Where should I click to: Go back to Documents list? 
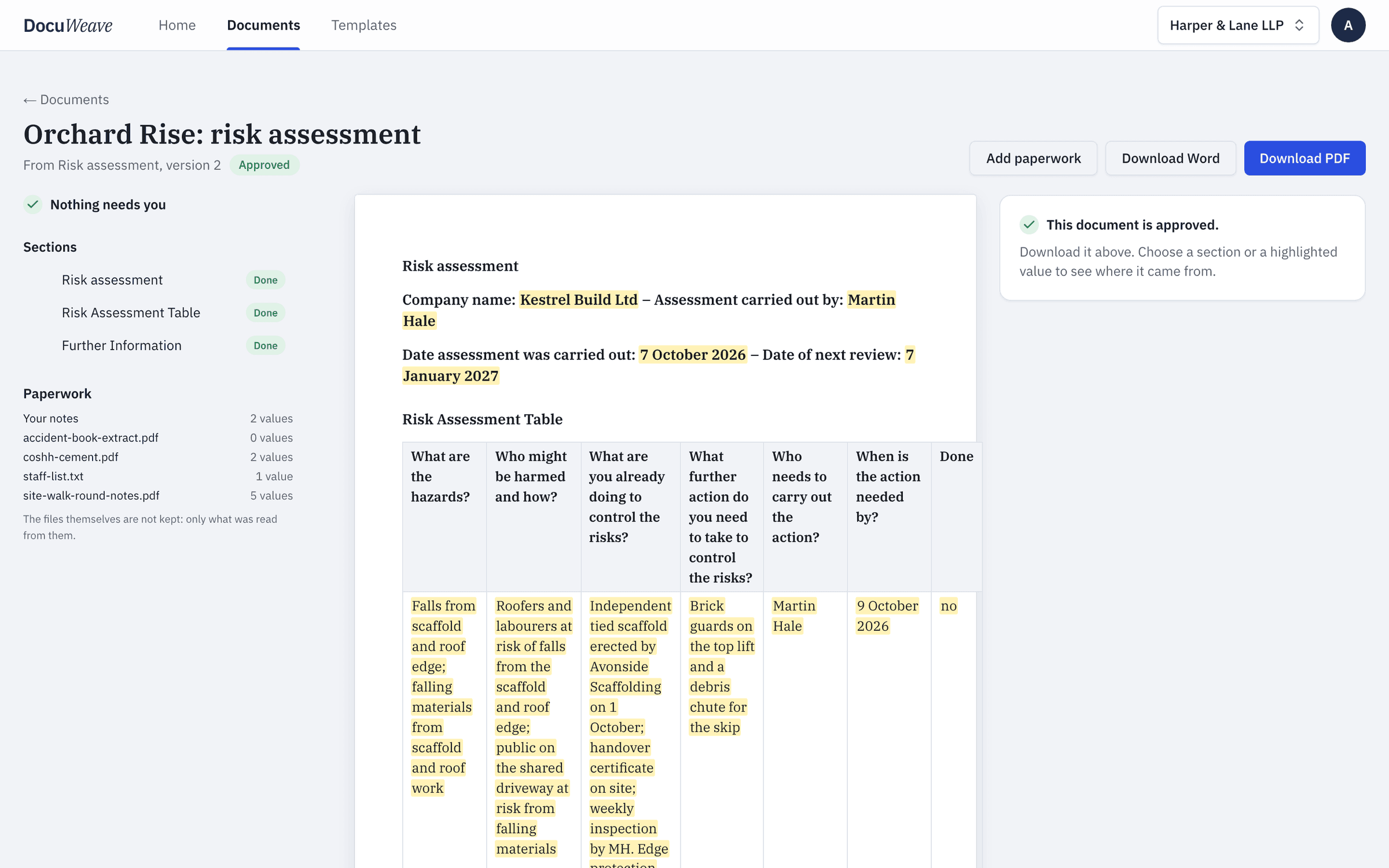click(x=66, y=100)
